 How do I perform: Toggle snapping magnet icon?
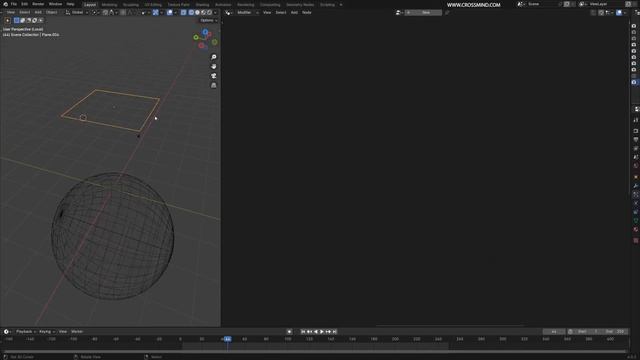click(105, 13)
